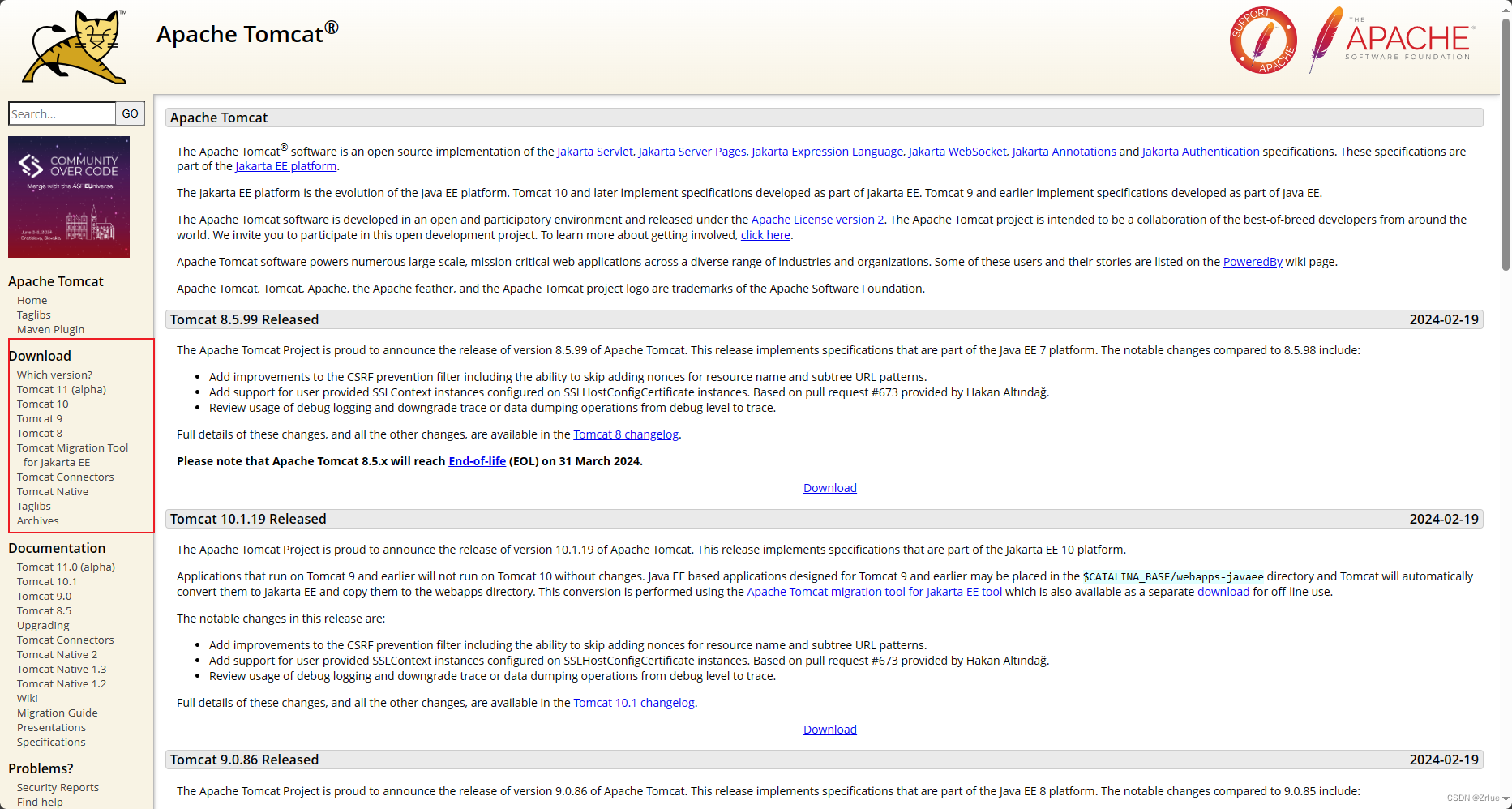
Task: Click the 'click here' participation link
Action: [x=765, y=235]
